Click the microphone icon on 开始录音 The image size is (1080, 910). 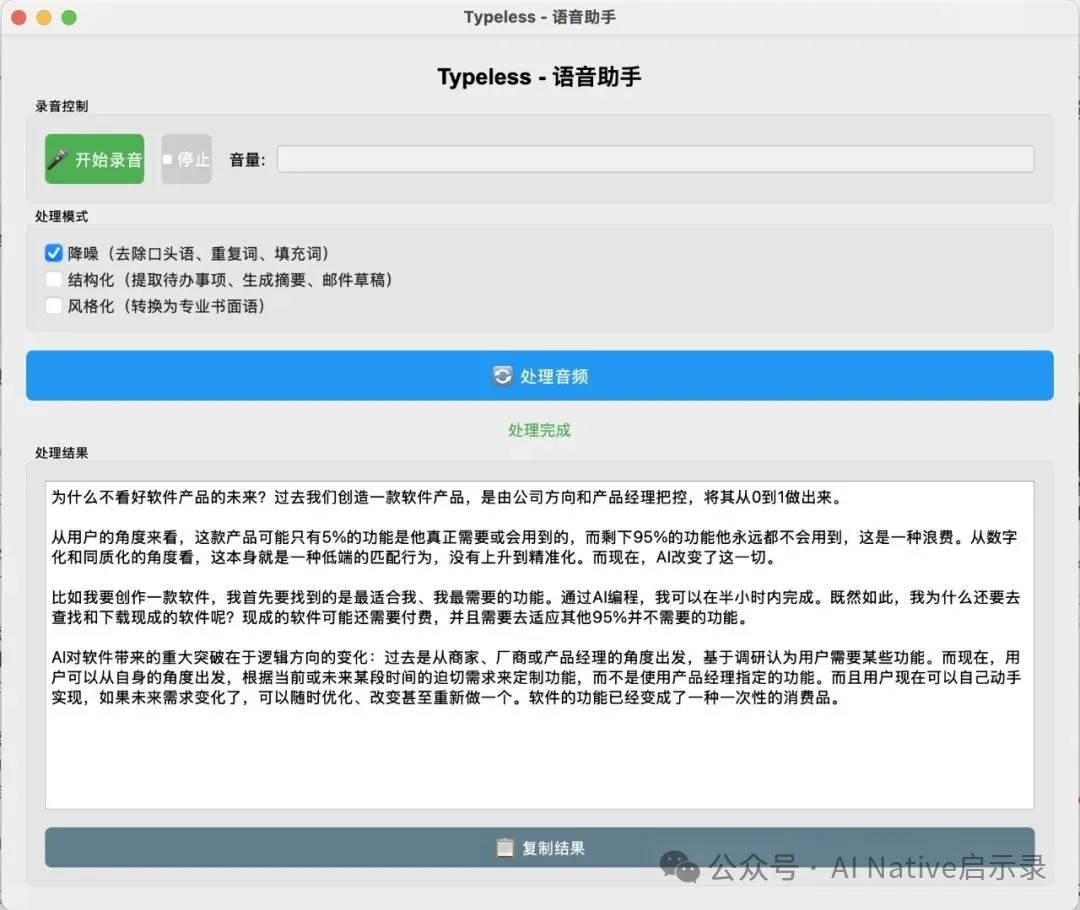61,158
